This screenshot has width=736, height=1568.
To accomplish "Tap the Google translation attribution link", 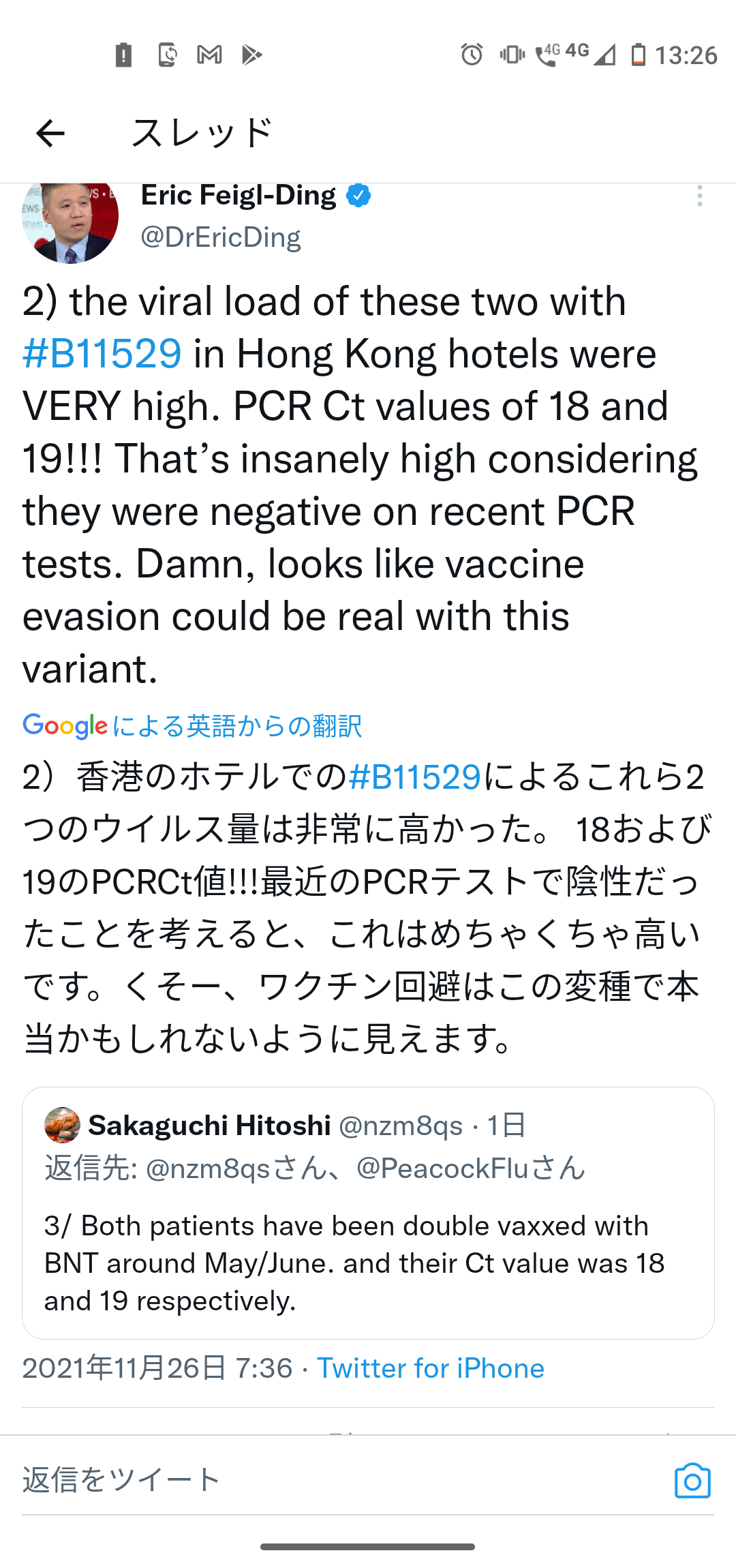I will [192, 726].
